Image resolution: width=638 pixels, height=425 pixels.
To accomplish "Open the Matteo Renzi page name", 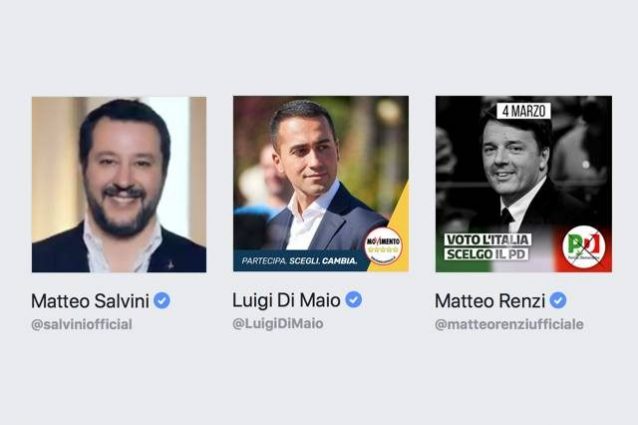I will (x=490, y=301).
